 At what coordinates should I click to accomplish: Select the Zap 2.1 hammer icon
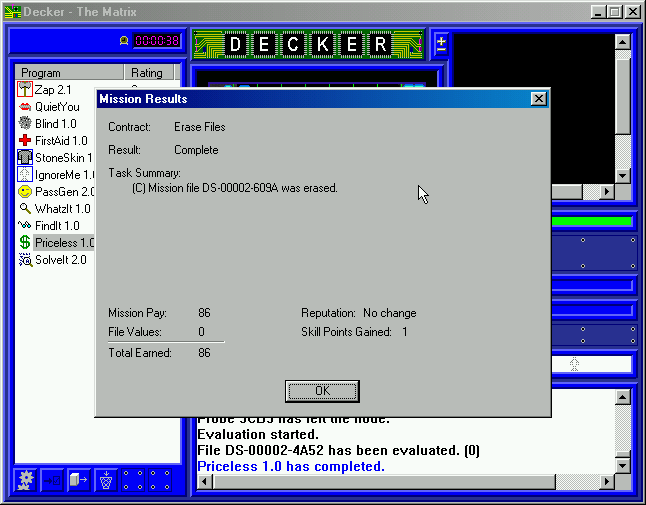click(x=25, y=89)
